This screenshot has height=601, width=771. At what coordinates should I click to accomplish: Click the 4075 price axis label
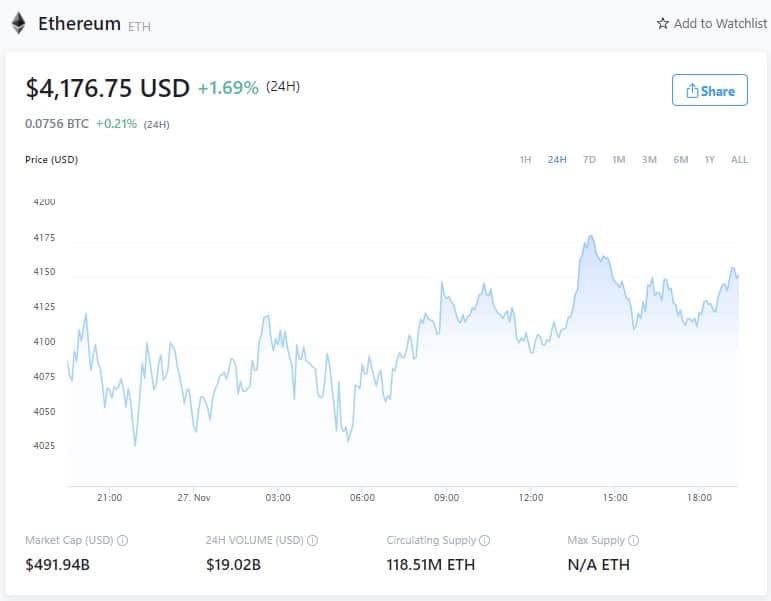[x=44, y=376]
